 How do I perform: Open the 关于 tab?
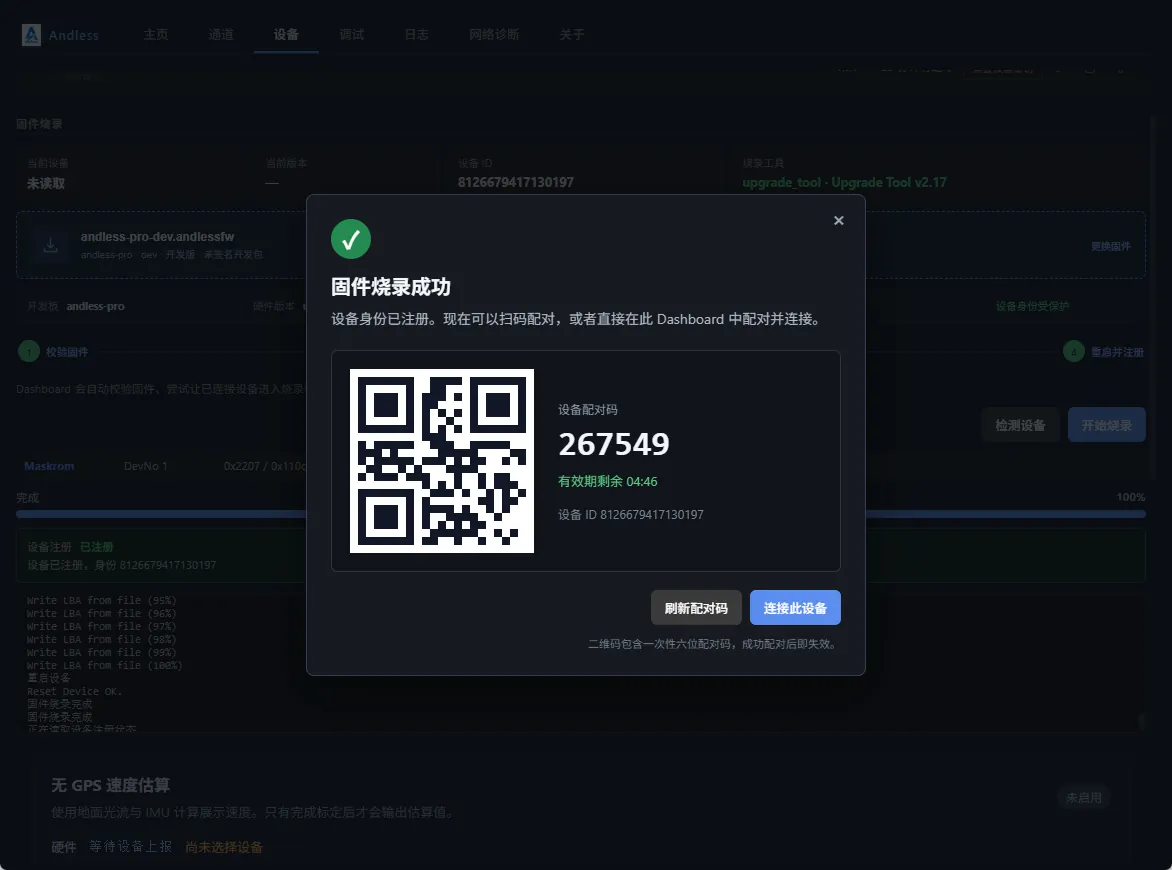(572, 34)
